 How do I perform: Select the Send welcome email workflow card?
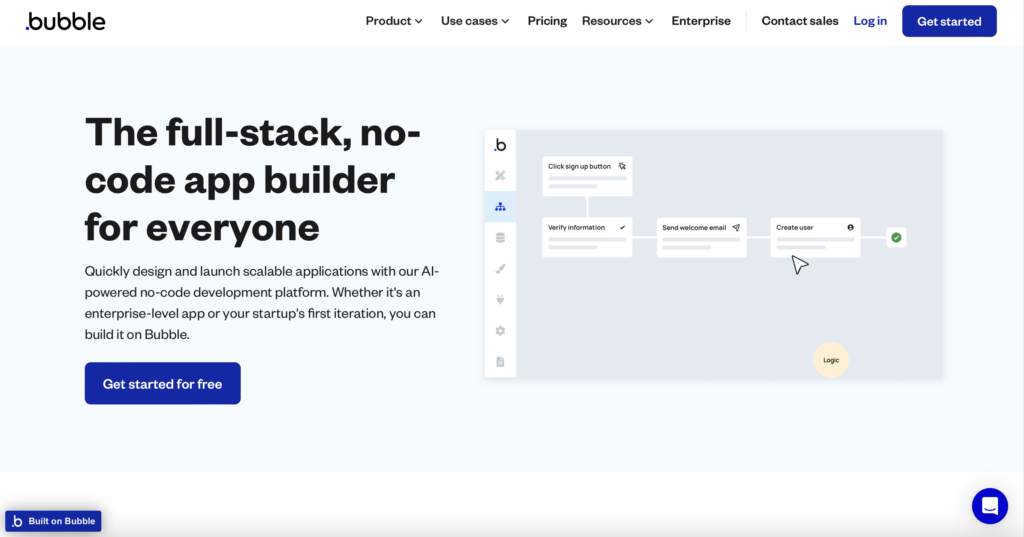coord(701,237)
